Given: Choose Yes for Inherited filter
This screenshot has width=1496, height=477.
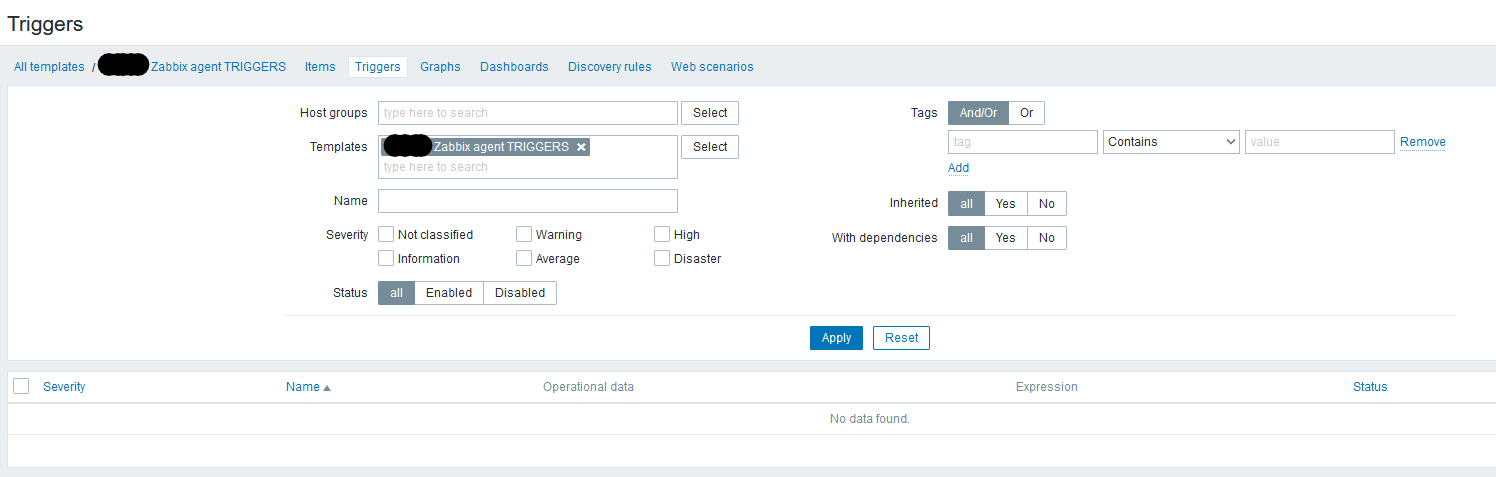Looking at the screenshot, I should pyautogui.click(x=1005, y=204).
